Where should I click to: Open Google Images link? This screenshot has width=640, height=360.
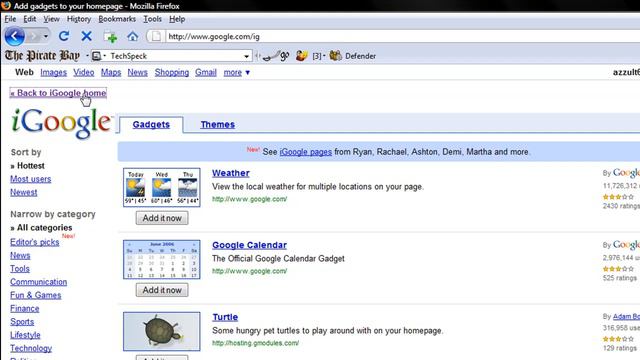tap(53, 72)
